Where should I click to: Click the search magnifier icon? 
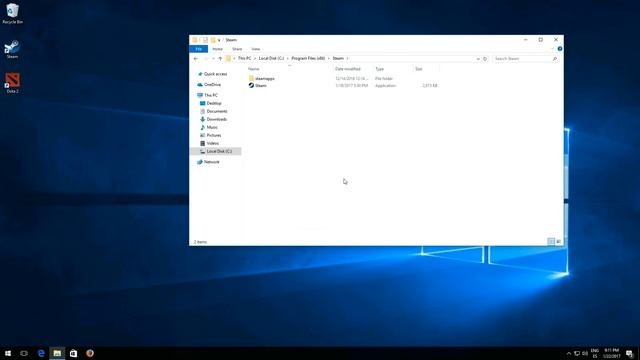[555, 59]
